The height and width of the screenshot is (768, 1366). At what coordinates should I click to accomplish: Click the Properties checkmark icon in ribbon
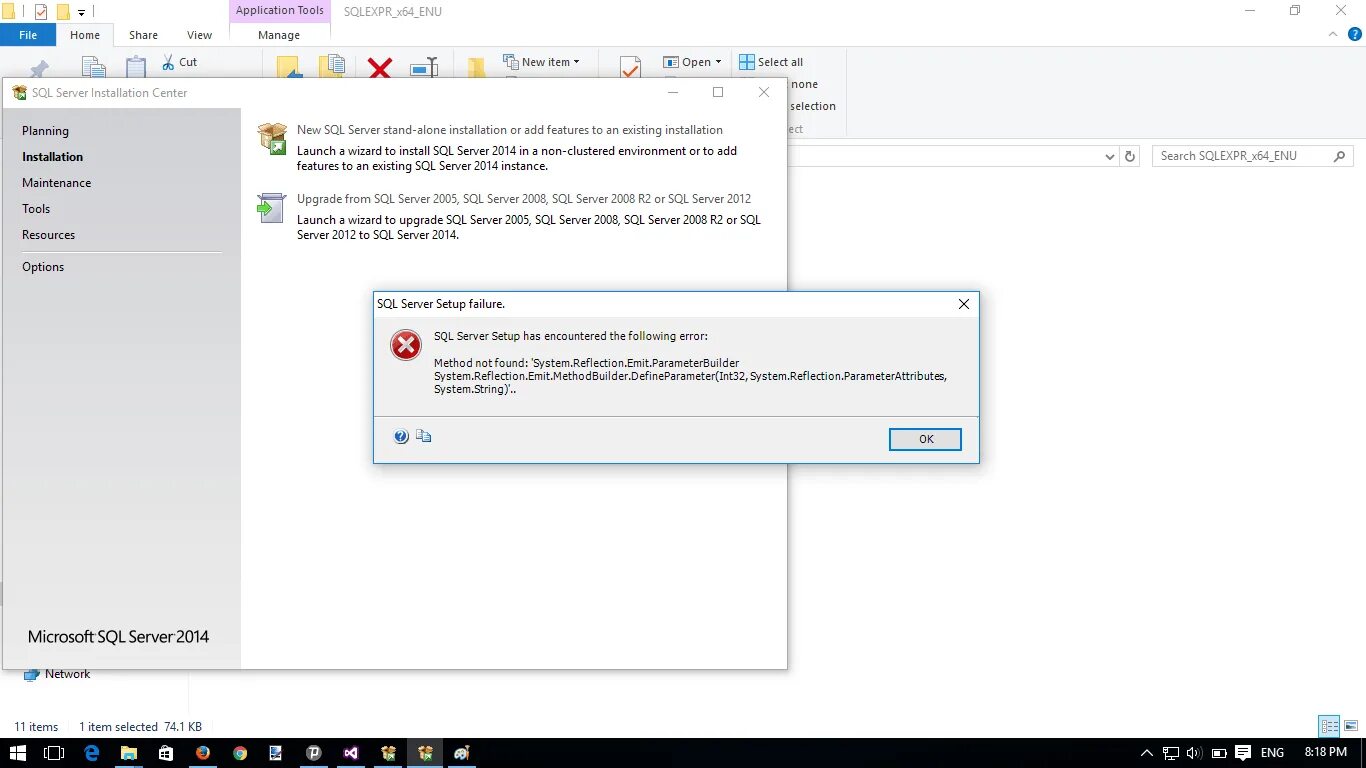pos(630,67)
